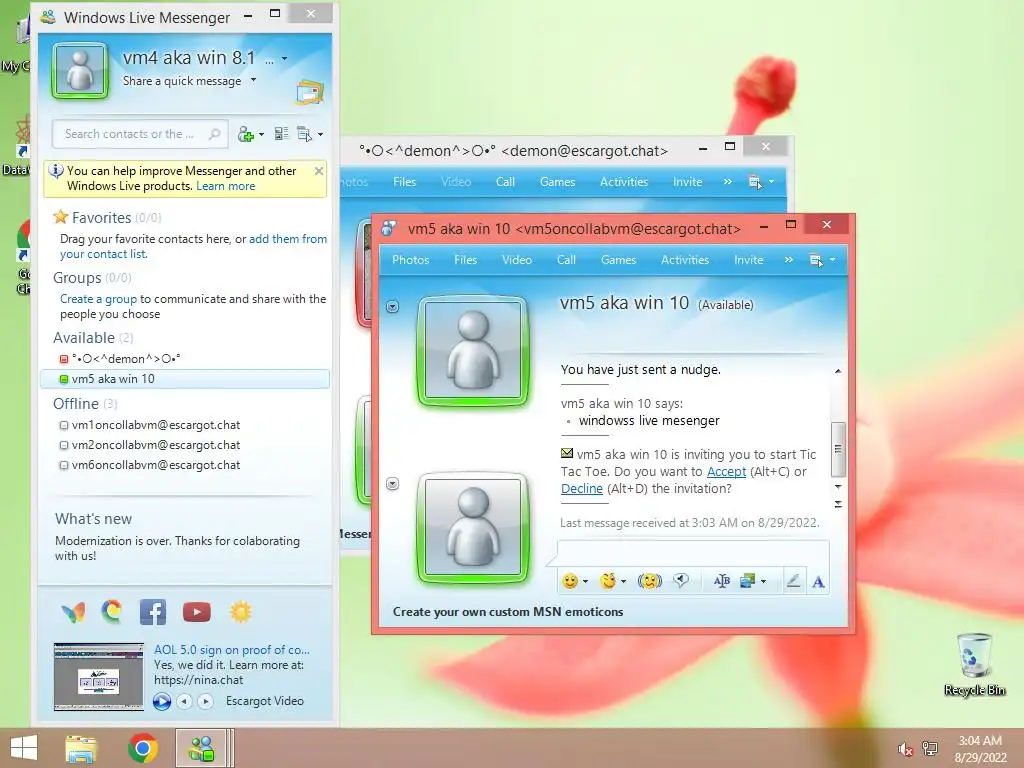
Task: Open Activities in demon chat window
Action: [624, 182]
